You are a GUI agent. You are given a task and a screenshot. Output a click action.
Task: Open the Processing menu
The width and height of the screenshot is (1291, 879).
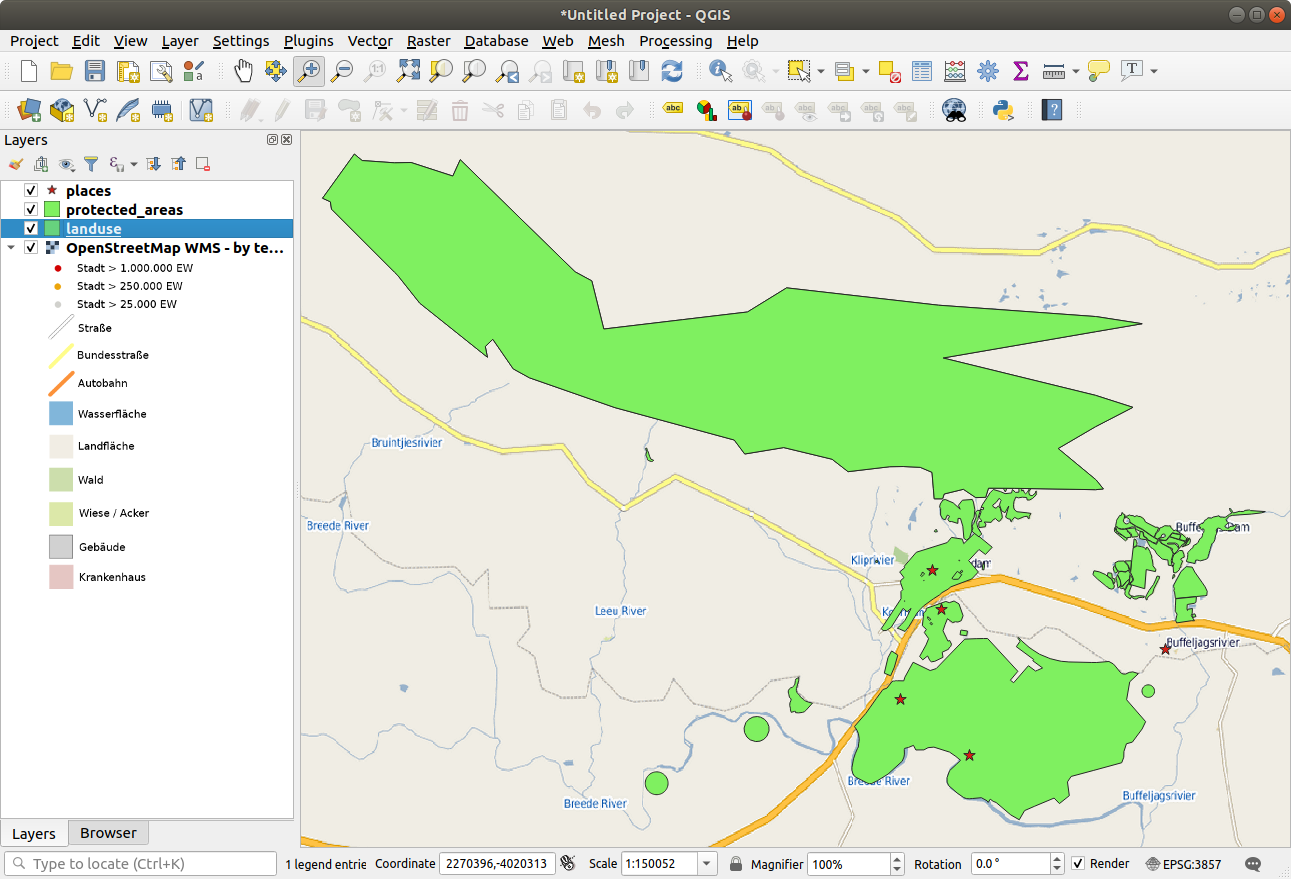coord(675,41)
